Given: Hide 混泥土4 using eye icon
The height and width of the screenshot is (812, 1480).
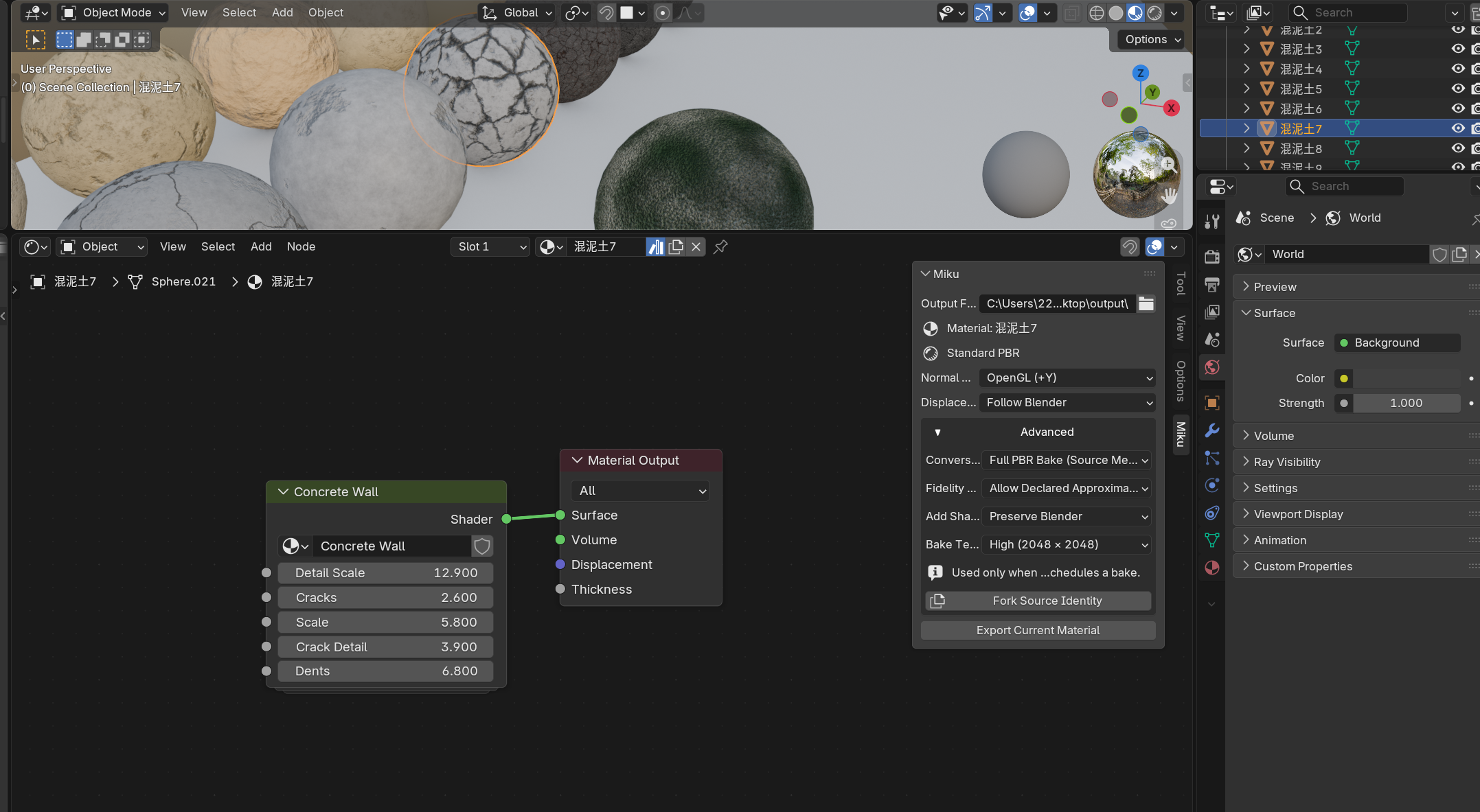Looking at the screenshot, I should tap(1458, 69).
